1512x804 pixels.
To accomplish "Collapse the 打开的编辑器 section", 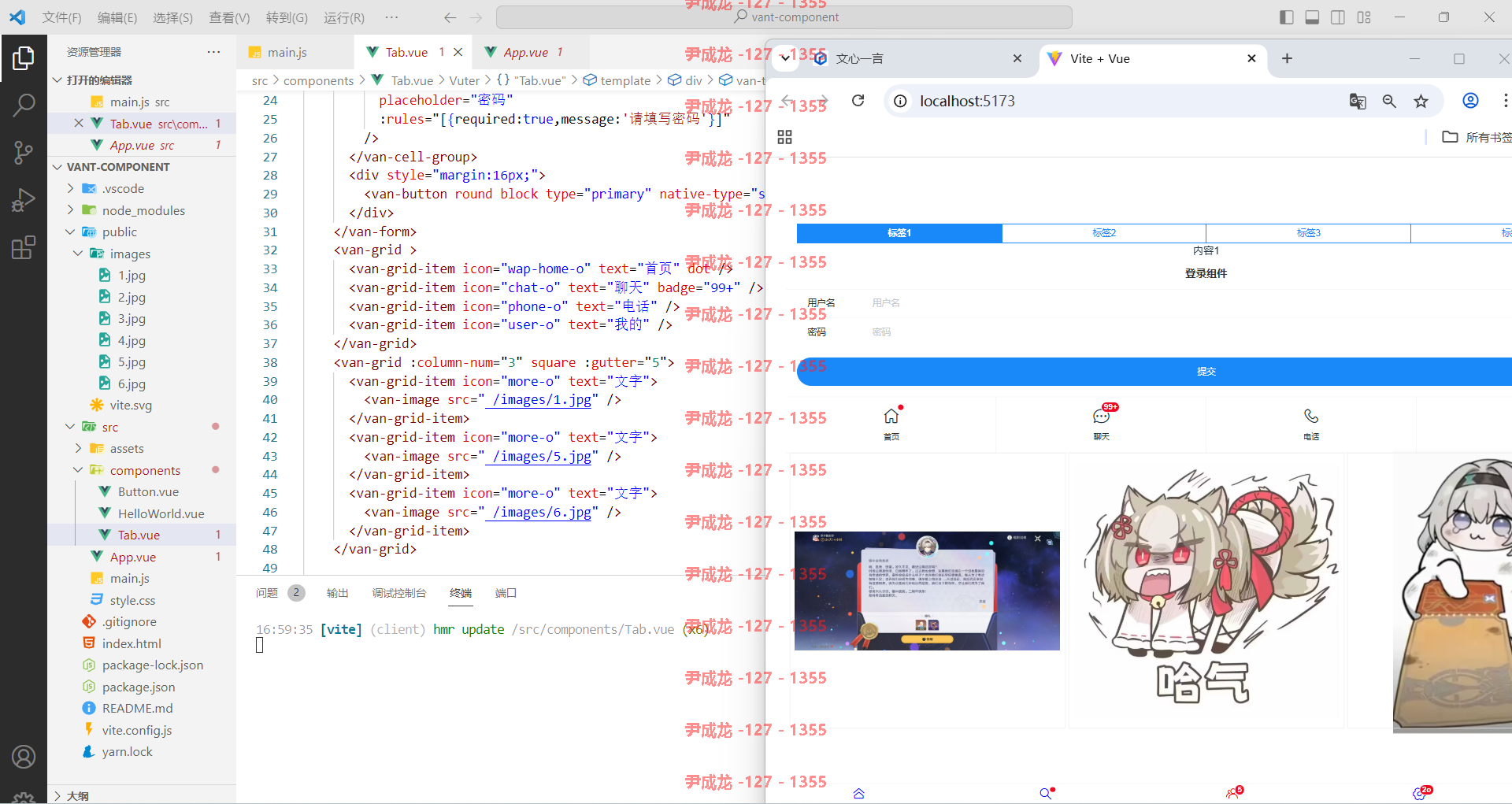I will 57,80.
